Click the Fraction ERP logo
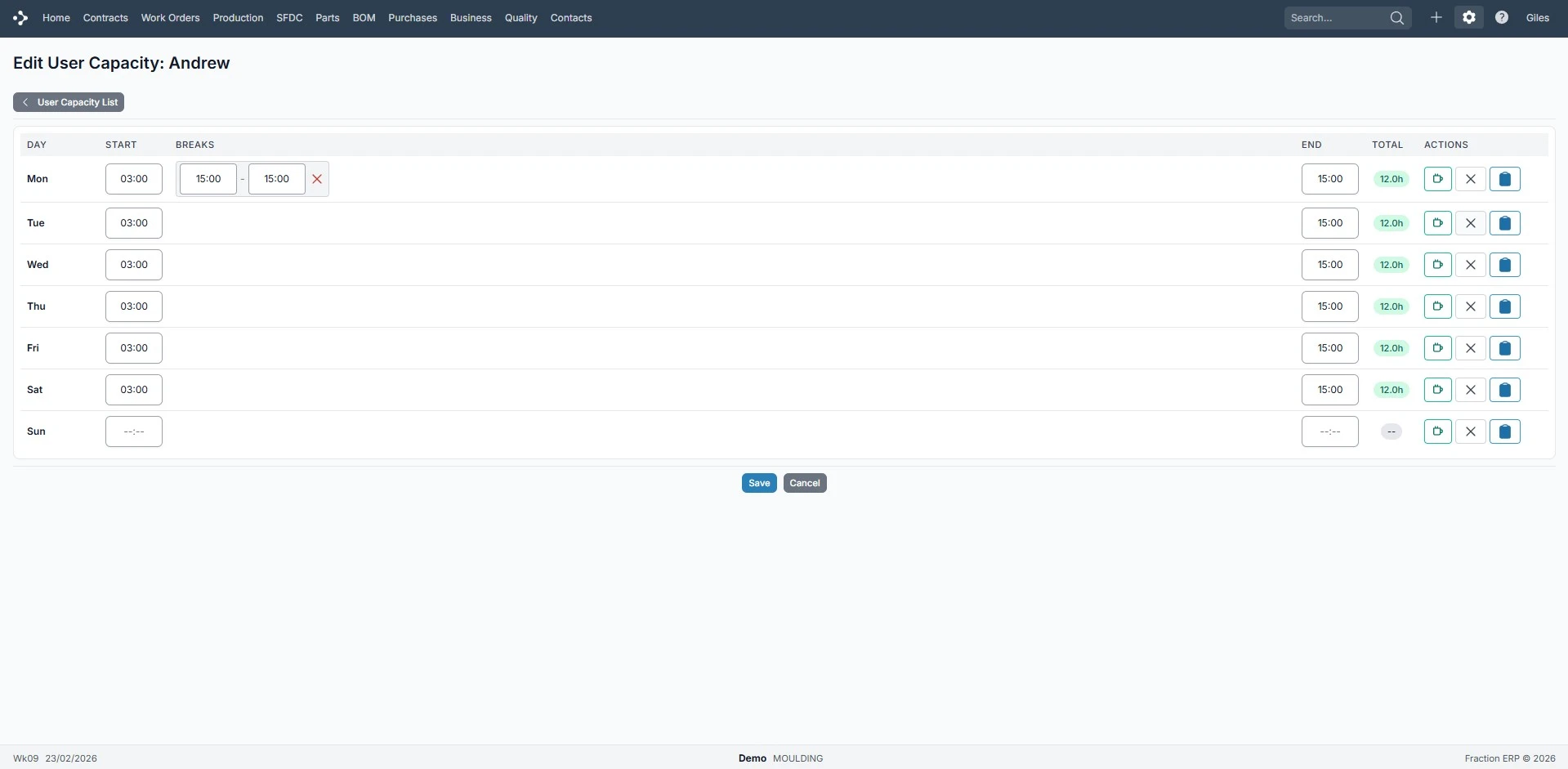The image size is (1568, 769). click(x=20, y=16)
